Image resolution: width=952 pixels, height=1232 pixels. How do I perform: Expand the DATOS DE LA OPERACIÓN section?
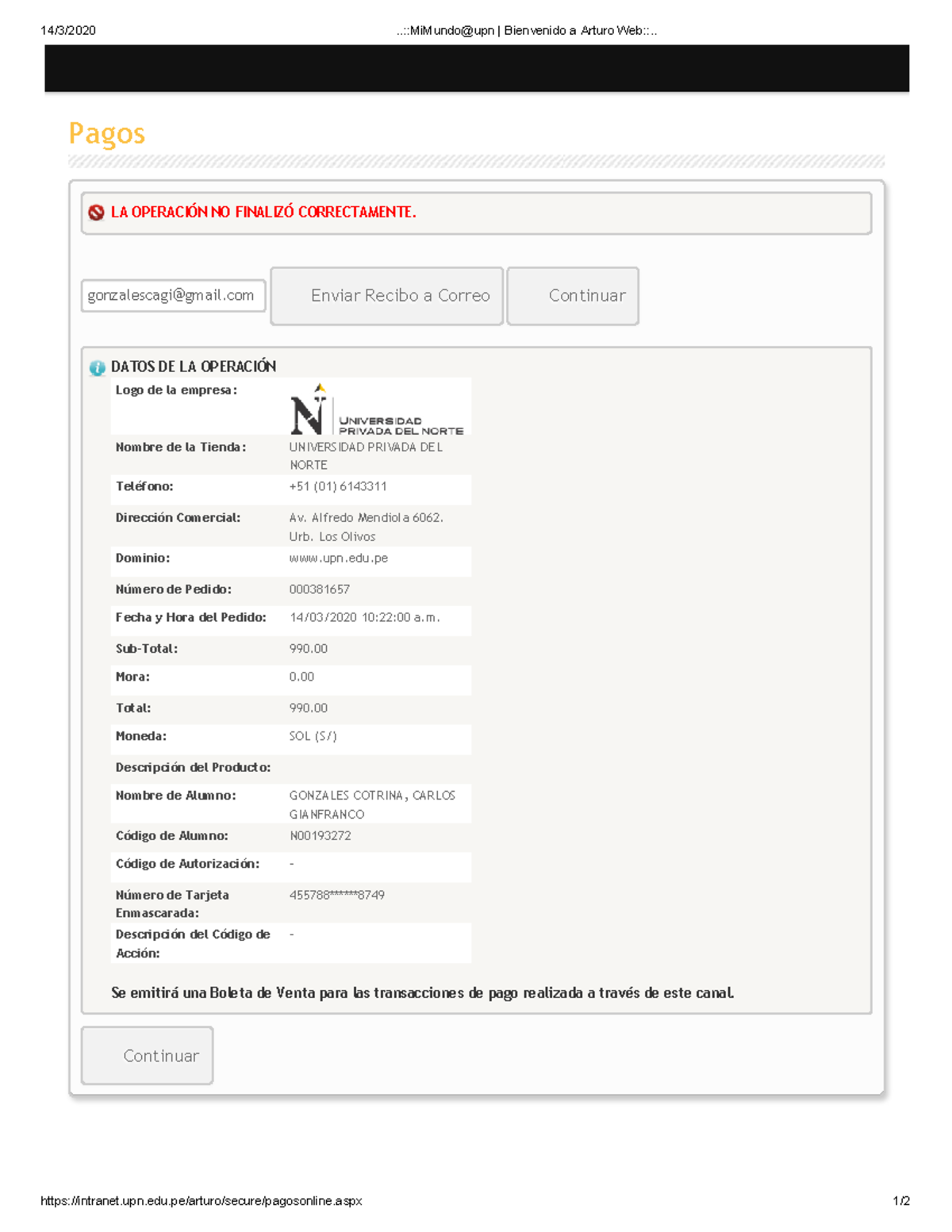pos(193,367)
